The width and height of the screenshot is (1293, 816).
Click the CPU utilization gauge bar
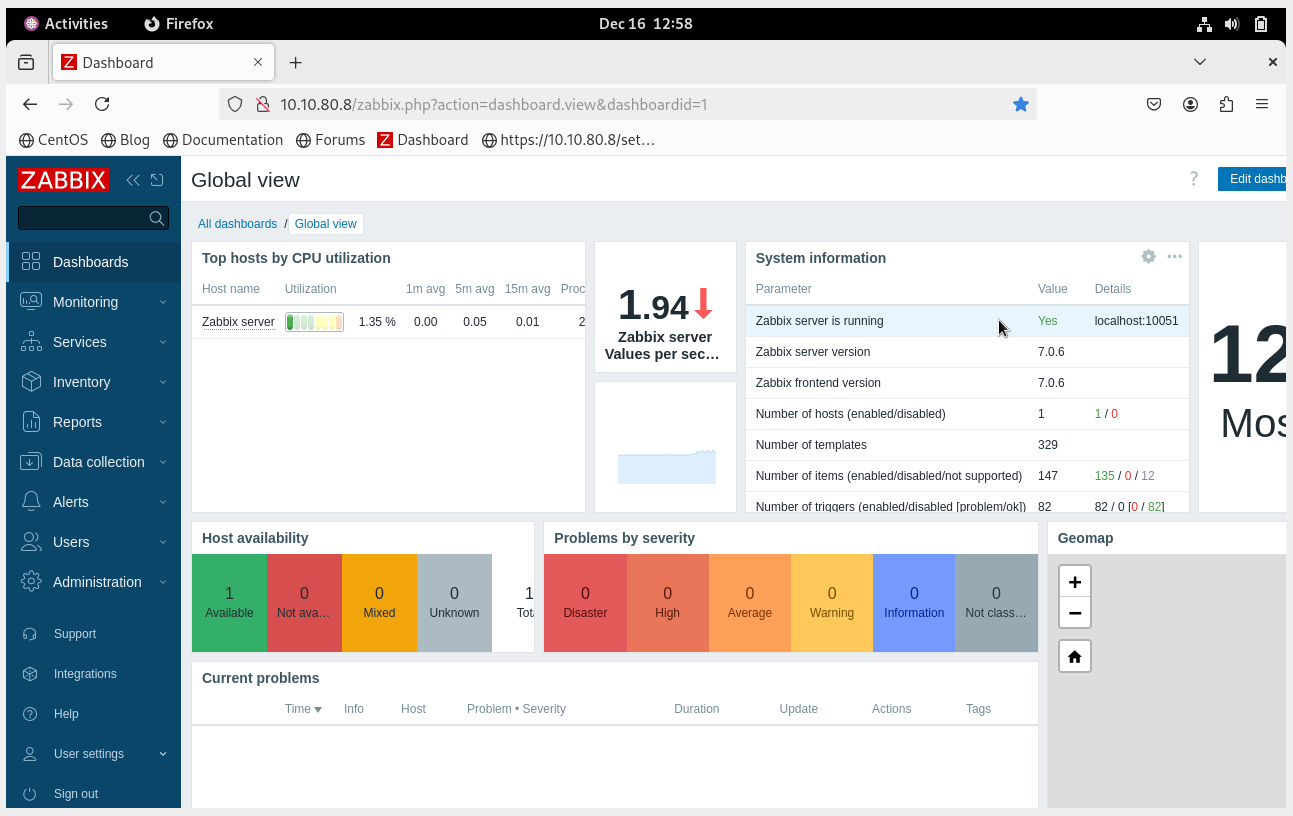click(x=314, y=322)
